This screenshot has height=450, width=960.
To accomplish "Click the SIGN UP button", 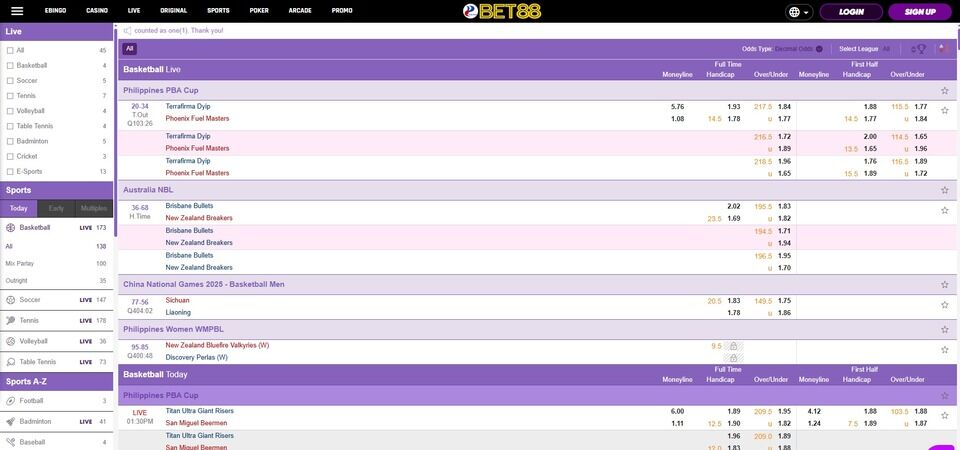I will tap(920, 12).
